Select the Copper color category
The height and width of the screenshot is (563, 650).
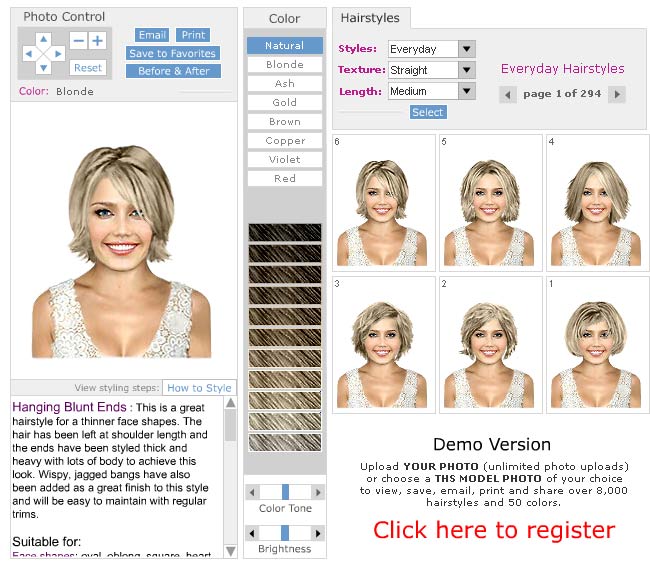tap(285, 140)
